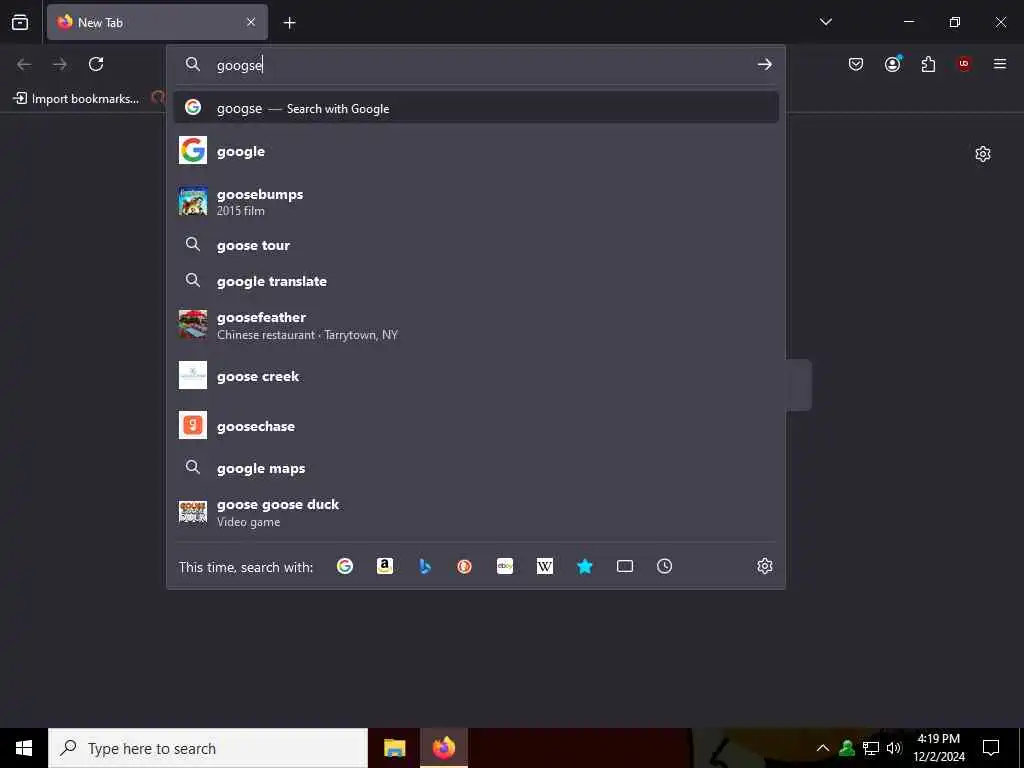Choose goosefeather Chinese restaurant suggestion
Viewport: 1024px width, 768px height.
click(475, 325)
